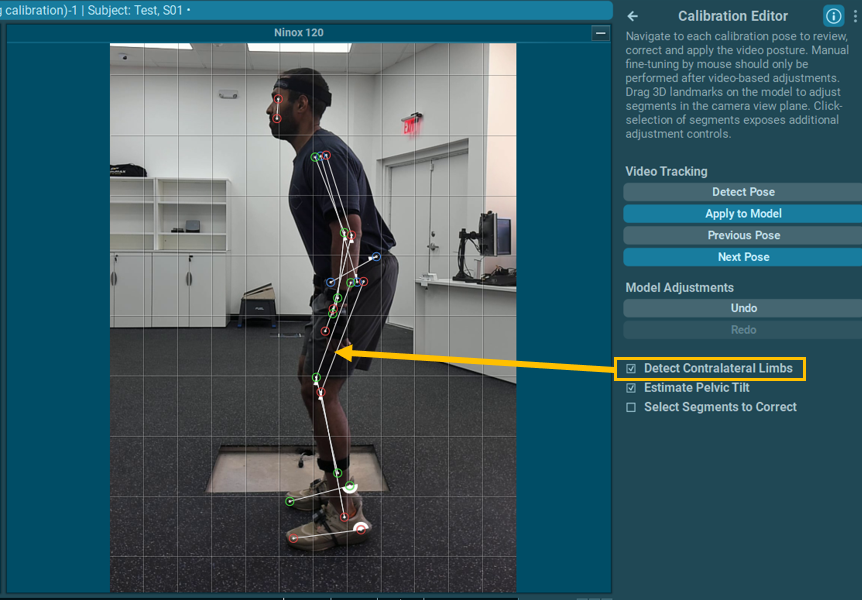
Task: Advance to Next Pose
Action: tap(742, 257)
